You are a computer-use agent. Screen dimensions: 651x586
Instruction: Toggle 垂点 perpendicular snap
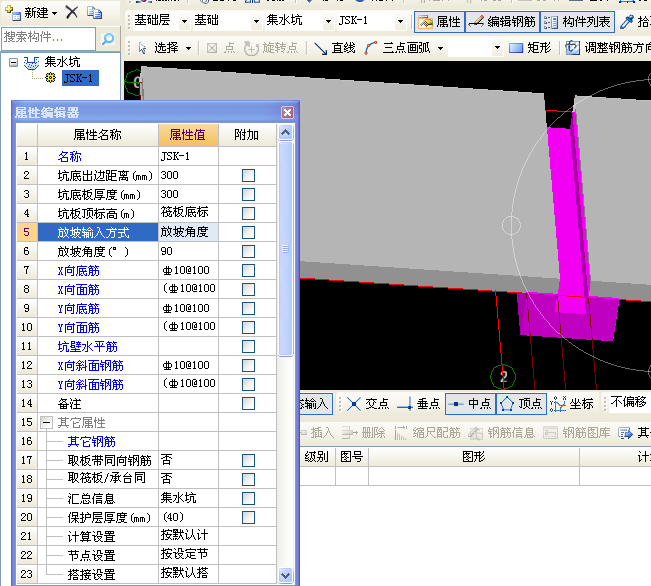point(418,404)
